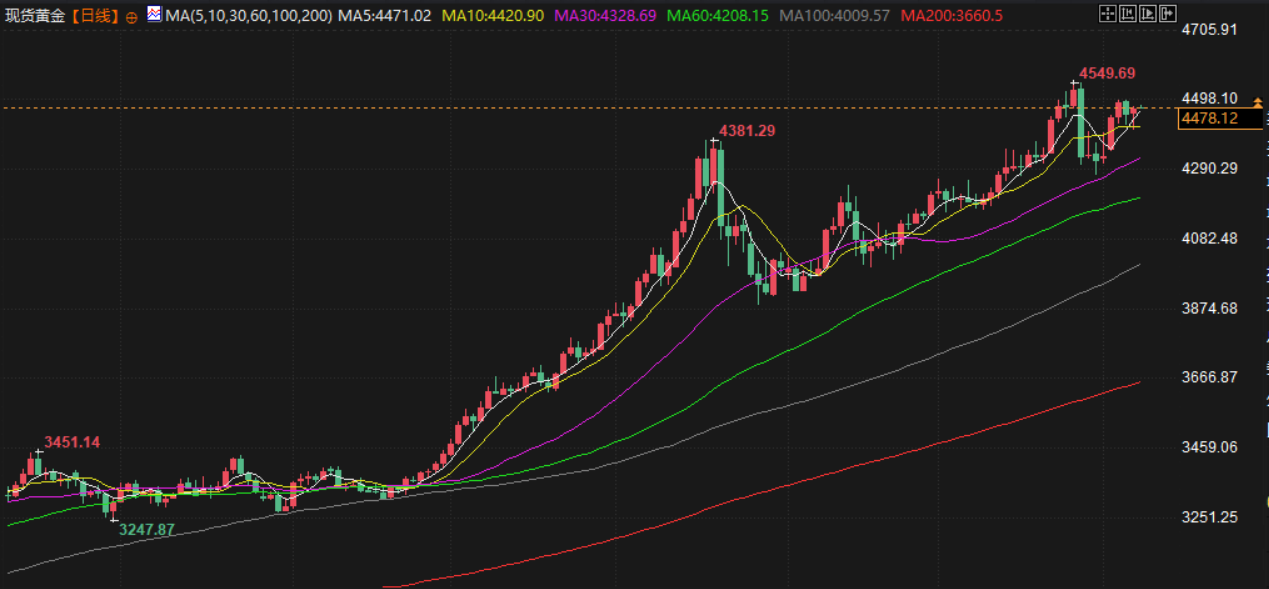Image resolution: width=1269 pixels, height=589 pixels.
Task: Select the MA100:4009.57 legend value
Action: click(x=834, y=15)
